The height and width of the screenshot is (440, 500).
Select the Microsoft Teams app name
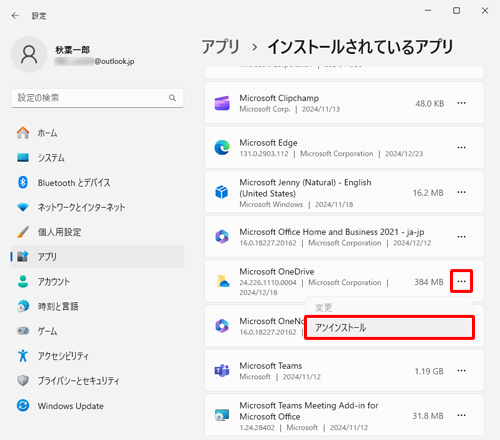click(271, 366)
